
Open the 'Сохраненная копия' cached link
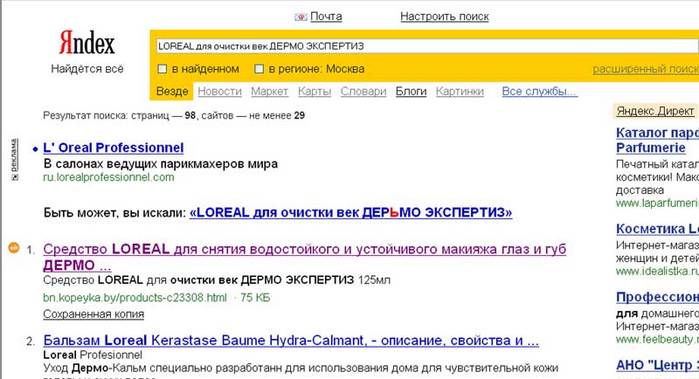point(94,314)
